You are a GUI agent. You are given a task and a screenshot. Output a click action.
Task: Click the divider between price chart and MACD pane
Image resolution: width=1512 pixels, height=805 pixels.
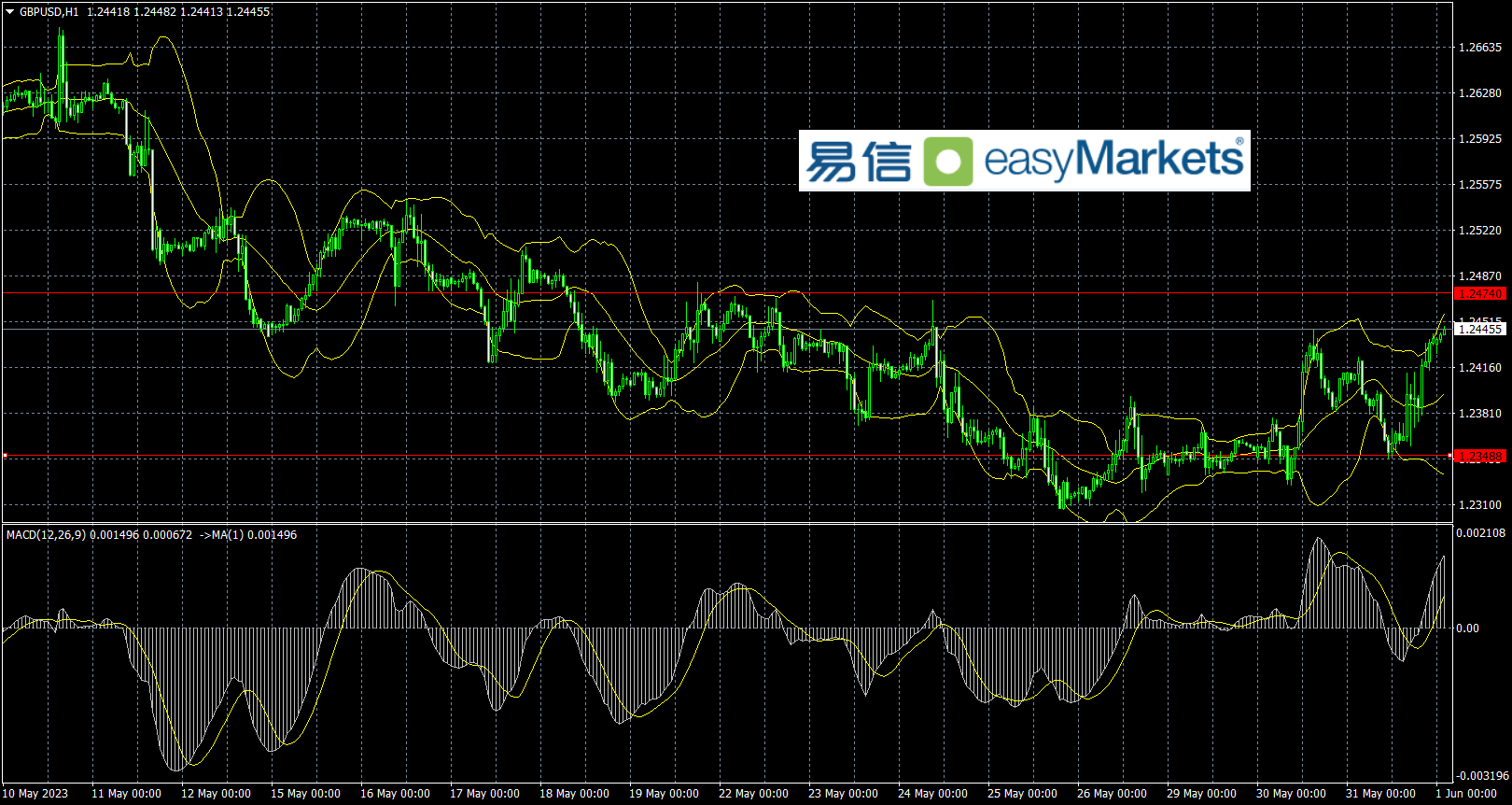(728, 523)
